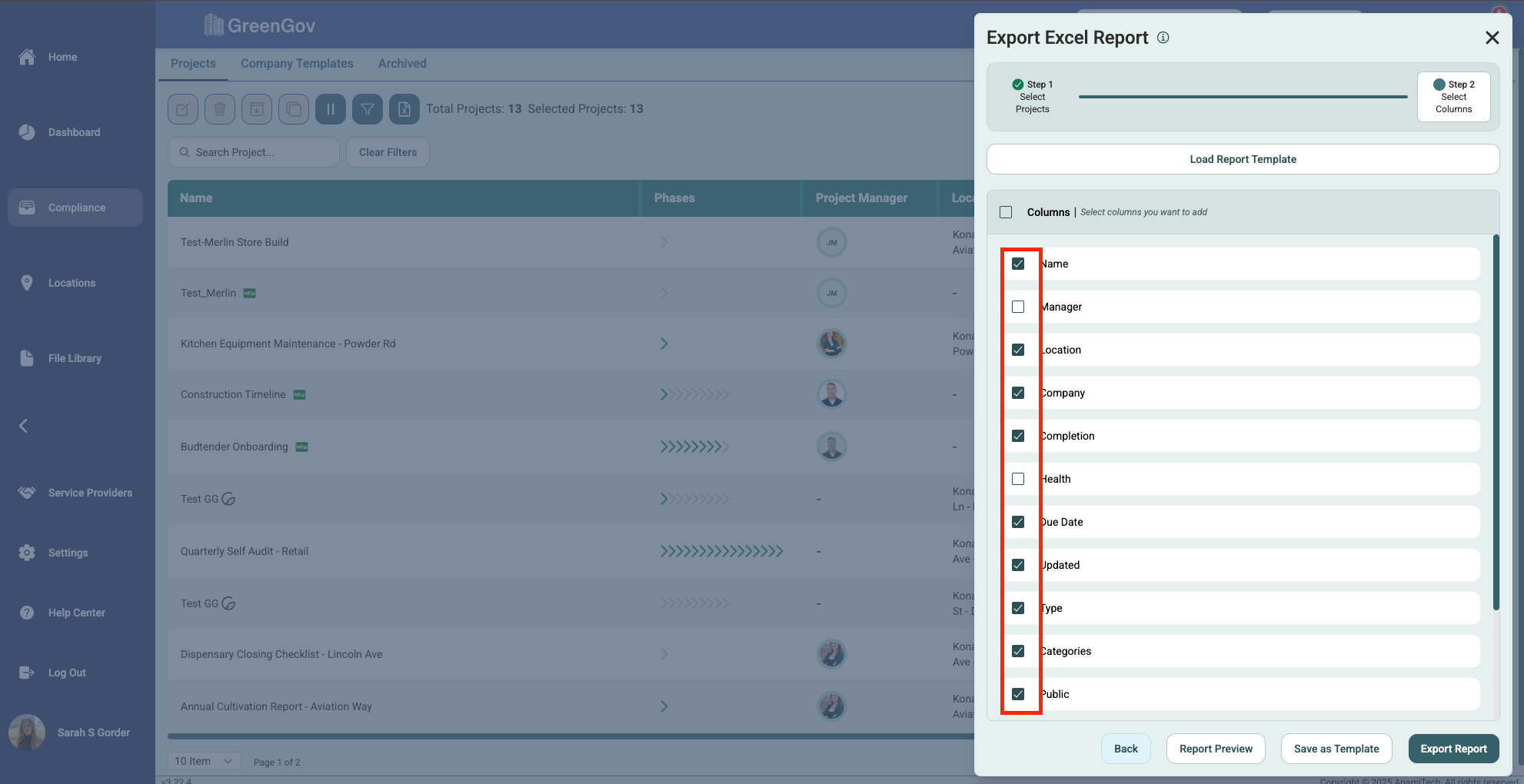Screen dimensions: 1524x784
Task: Open the filter funnel toolbar icon
Action: tap(368, 109)
